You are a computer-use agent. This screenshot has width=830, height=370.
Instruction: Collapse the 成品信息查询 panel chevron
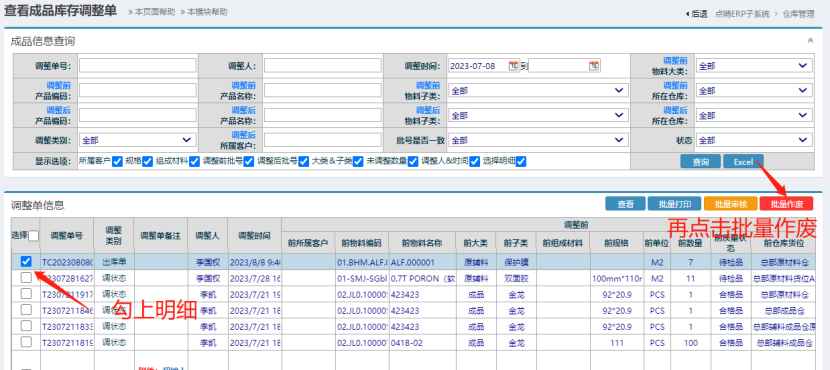click(810, 41)
